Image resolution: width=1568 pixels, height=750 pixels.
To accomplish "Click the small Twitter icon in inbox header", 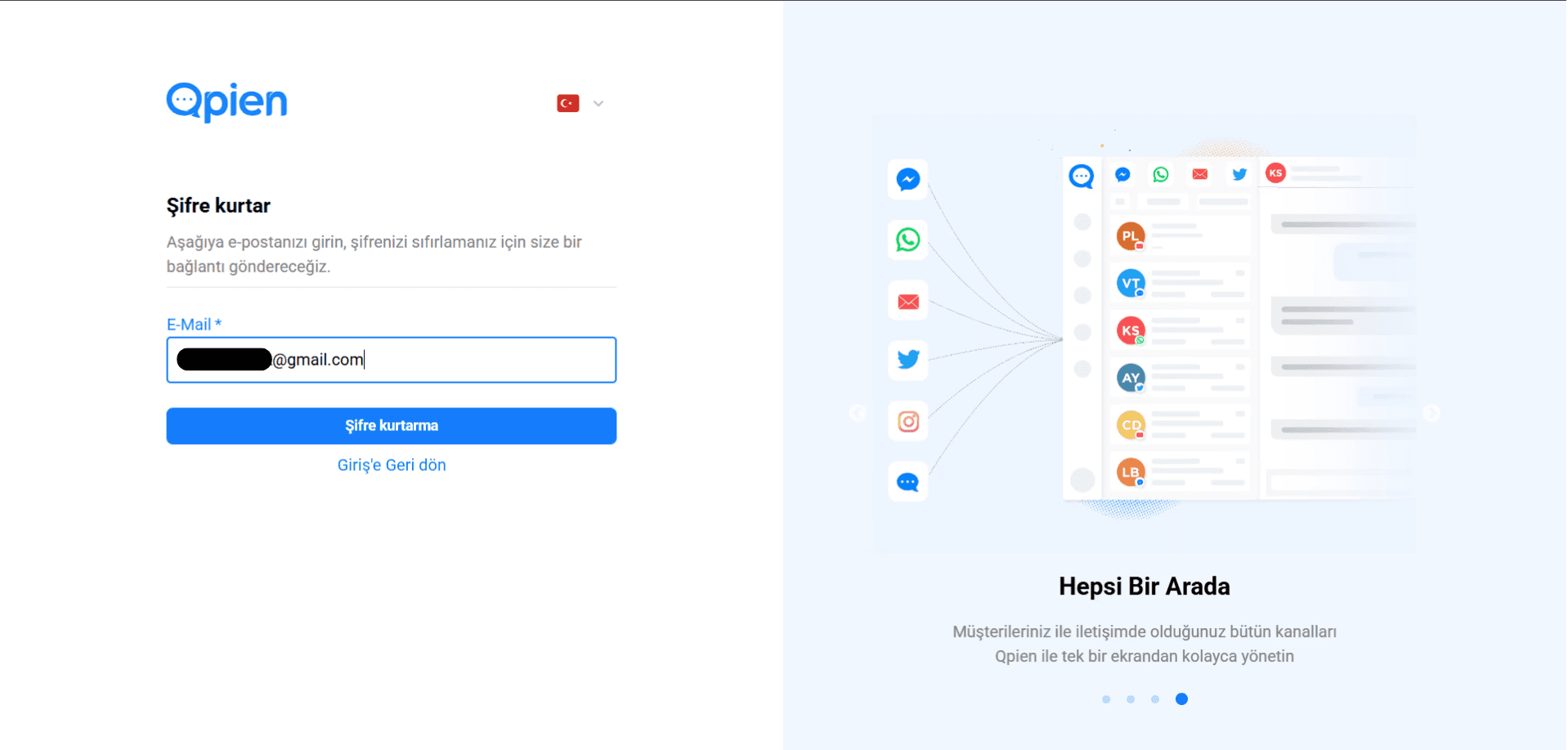I will [x=1239, y=174].
